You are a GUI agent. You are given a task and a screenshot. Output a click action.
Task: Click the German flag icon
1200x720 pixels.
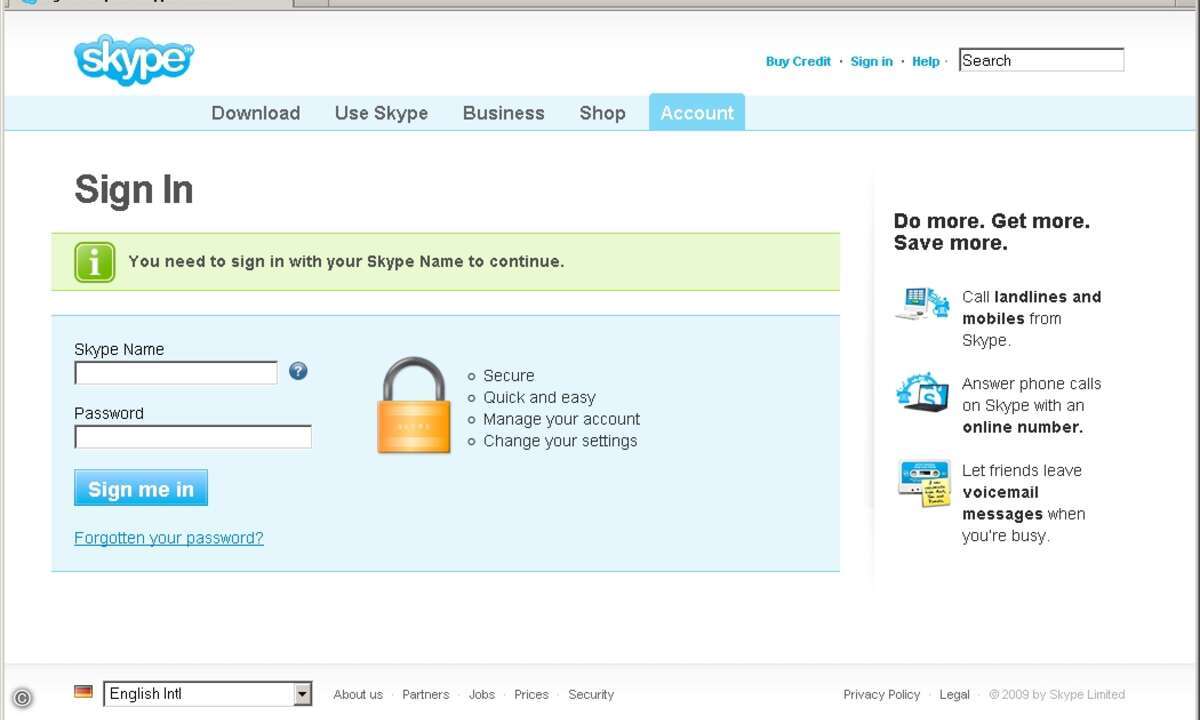[x=84, y=691]
